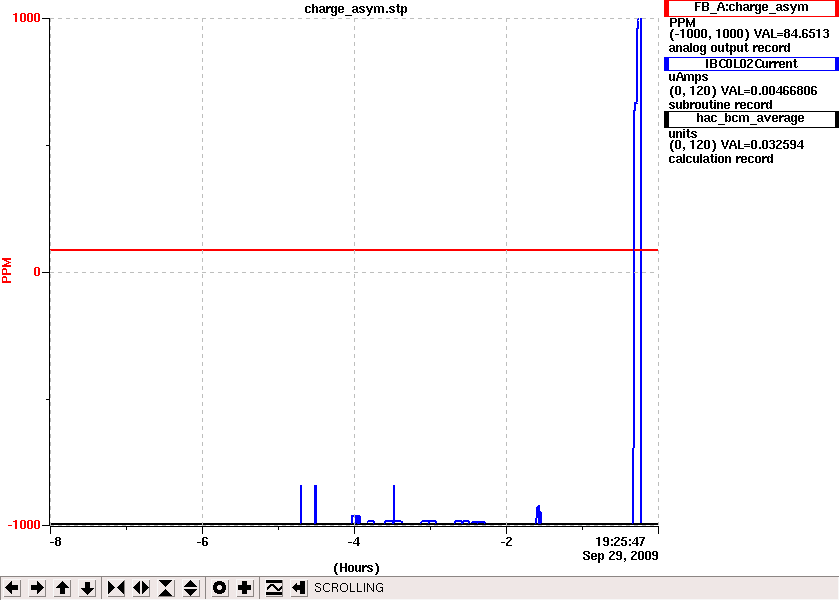The width and height of the screenshot is (839, 600).
Task: Click the uAmps units label
Action: tap(688, 77)
